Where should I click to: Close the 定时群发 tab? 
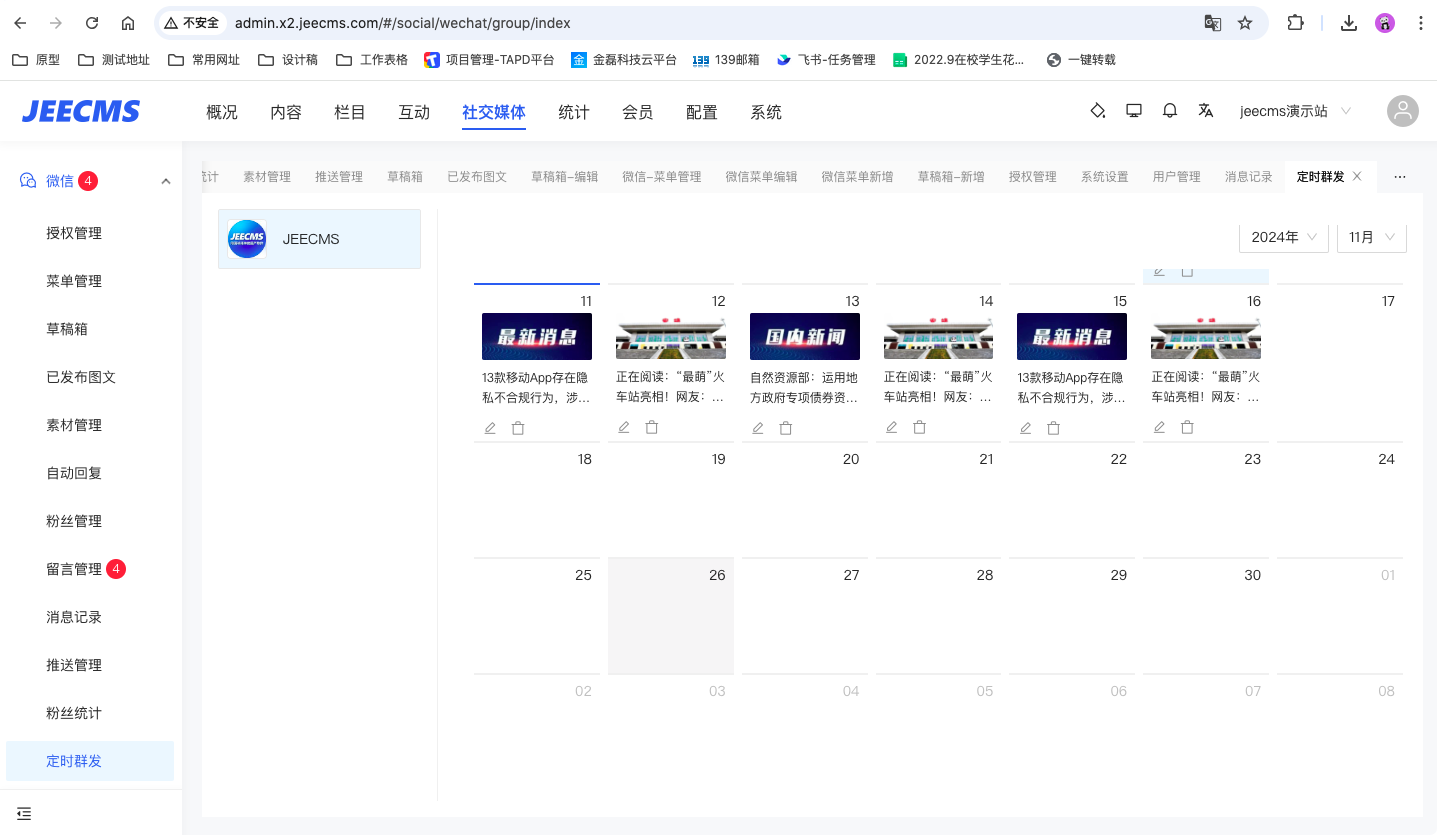[1357, 176]
